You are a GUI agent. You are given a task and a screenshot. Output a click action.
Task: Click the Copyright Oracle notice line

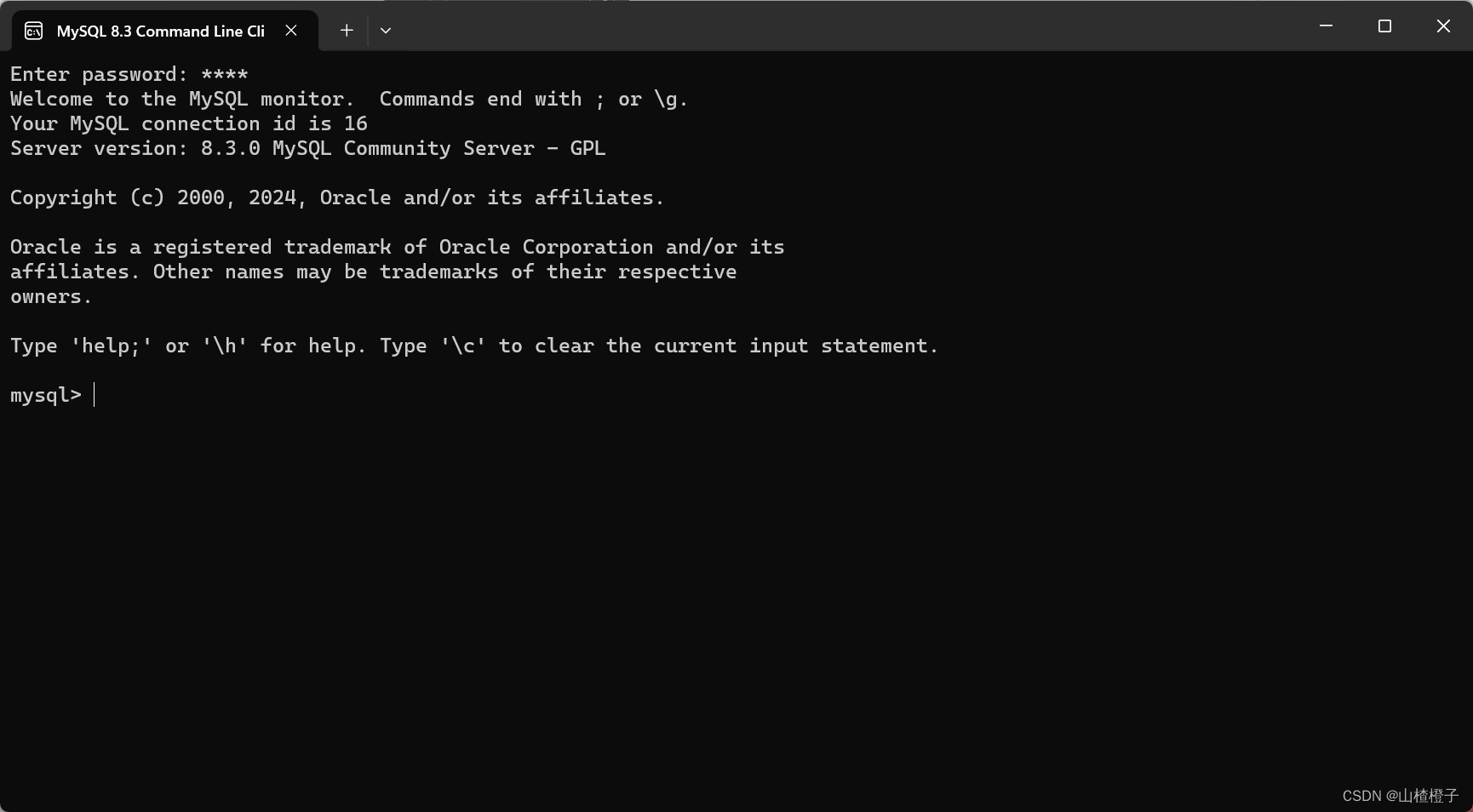tap(336, 197)
